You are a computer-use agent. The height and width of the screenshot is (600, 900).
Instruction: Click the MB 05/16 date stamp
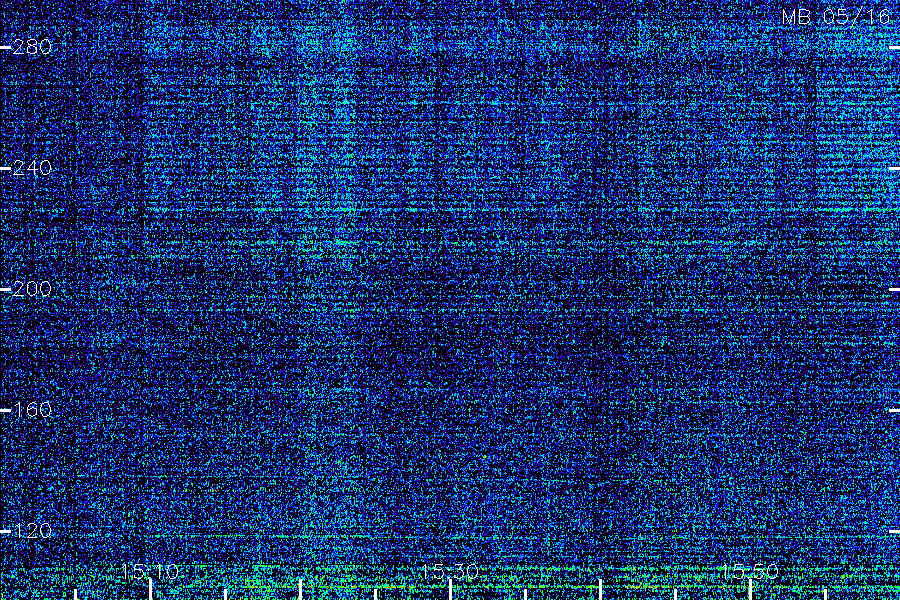click(835, 17)
